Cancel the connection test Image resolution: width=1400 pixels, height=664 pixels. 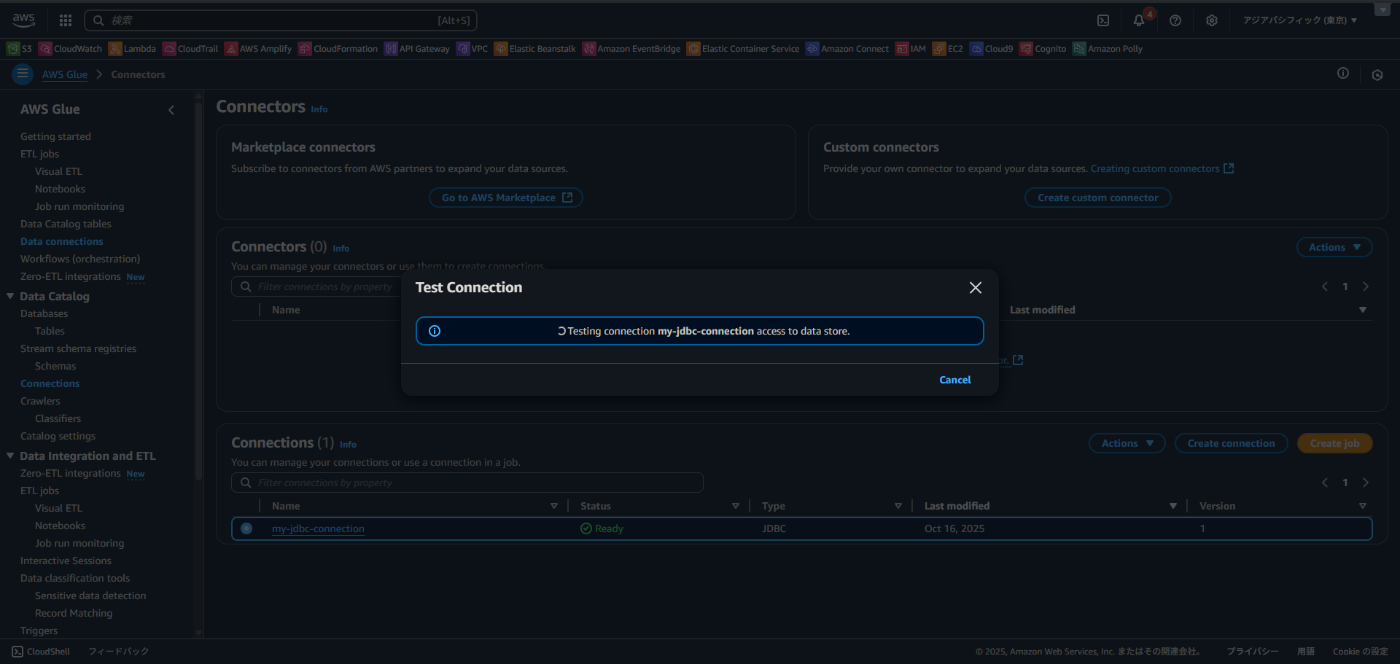pyautogui.click(x=955, y=380)
